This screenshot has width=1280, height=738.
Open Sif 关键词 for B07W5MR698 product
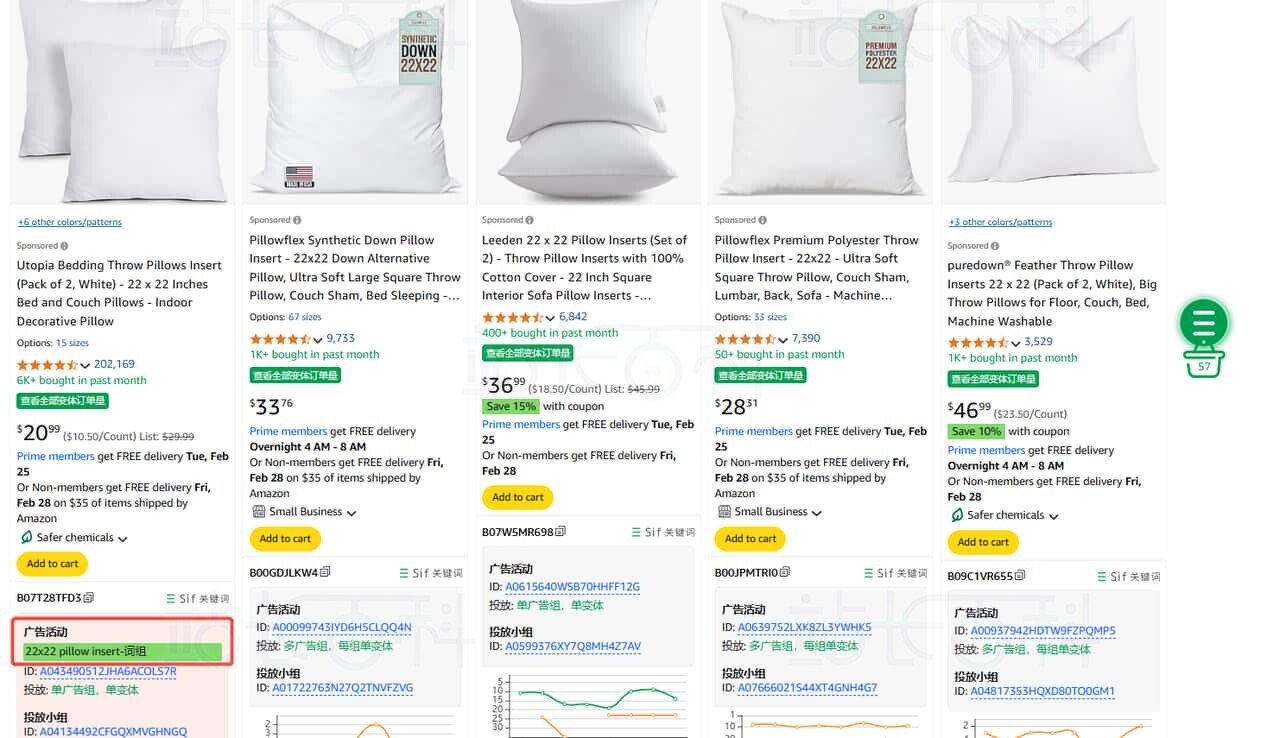tap(663, 532)
